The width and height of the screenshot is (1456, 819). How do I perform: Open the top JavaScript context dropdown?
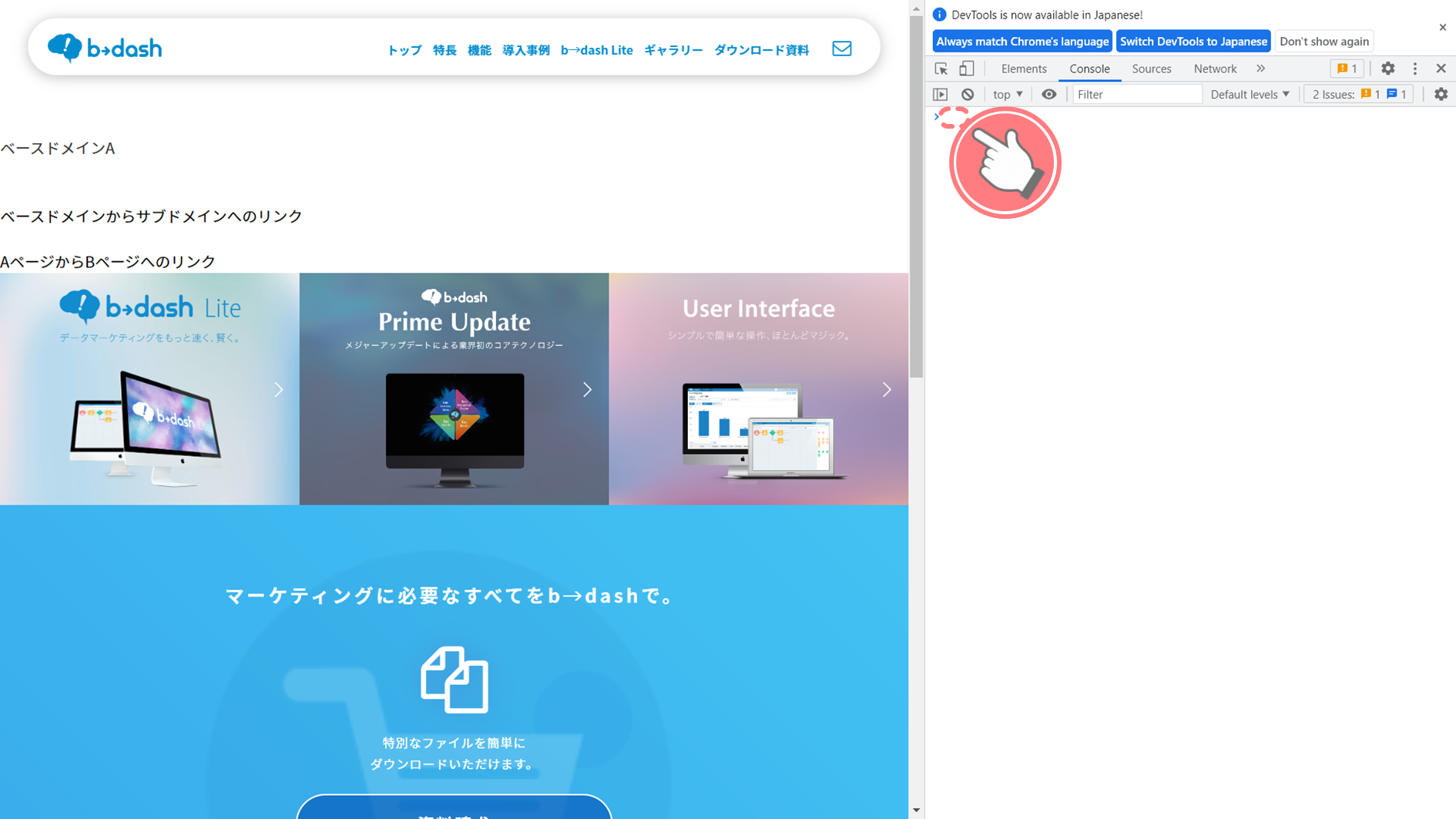pos(1008,94)
